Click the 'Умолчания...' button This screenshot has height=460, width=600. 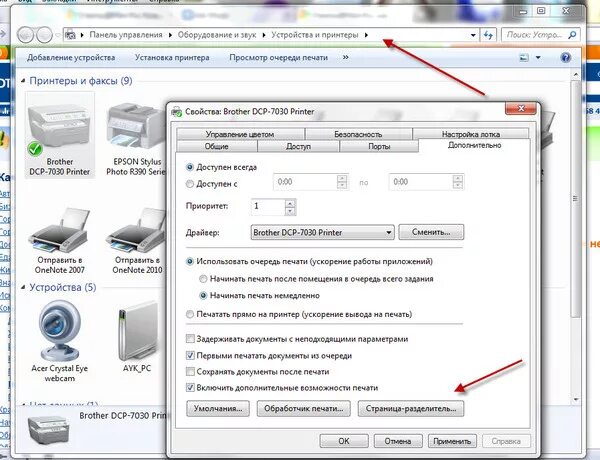pos(218,408)
